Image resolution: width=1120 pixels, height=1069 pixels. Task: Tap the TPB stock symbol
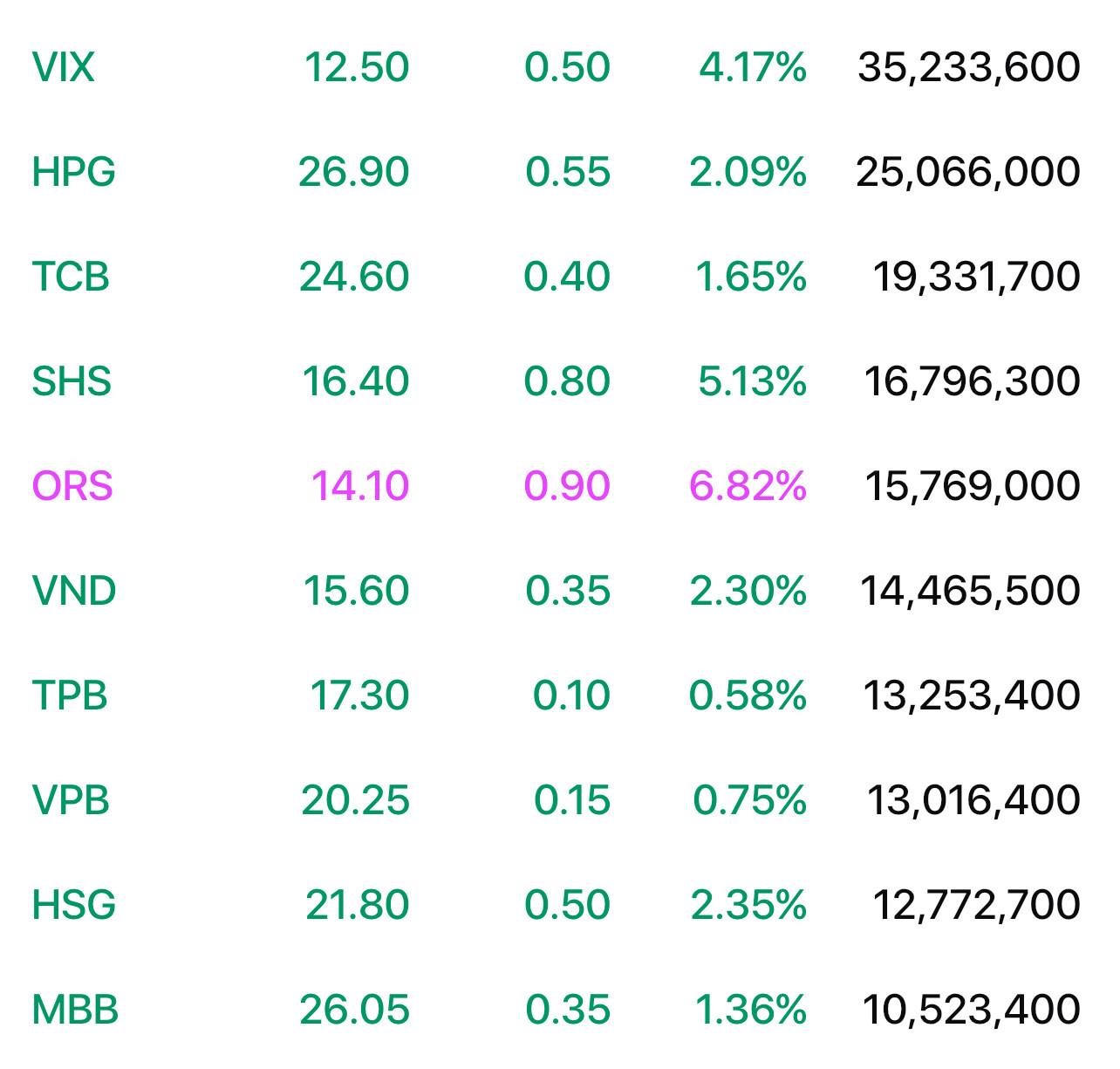70,696
